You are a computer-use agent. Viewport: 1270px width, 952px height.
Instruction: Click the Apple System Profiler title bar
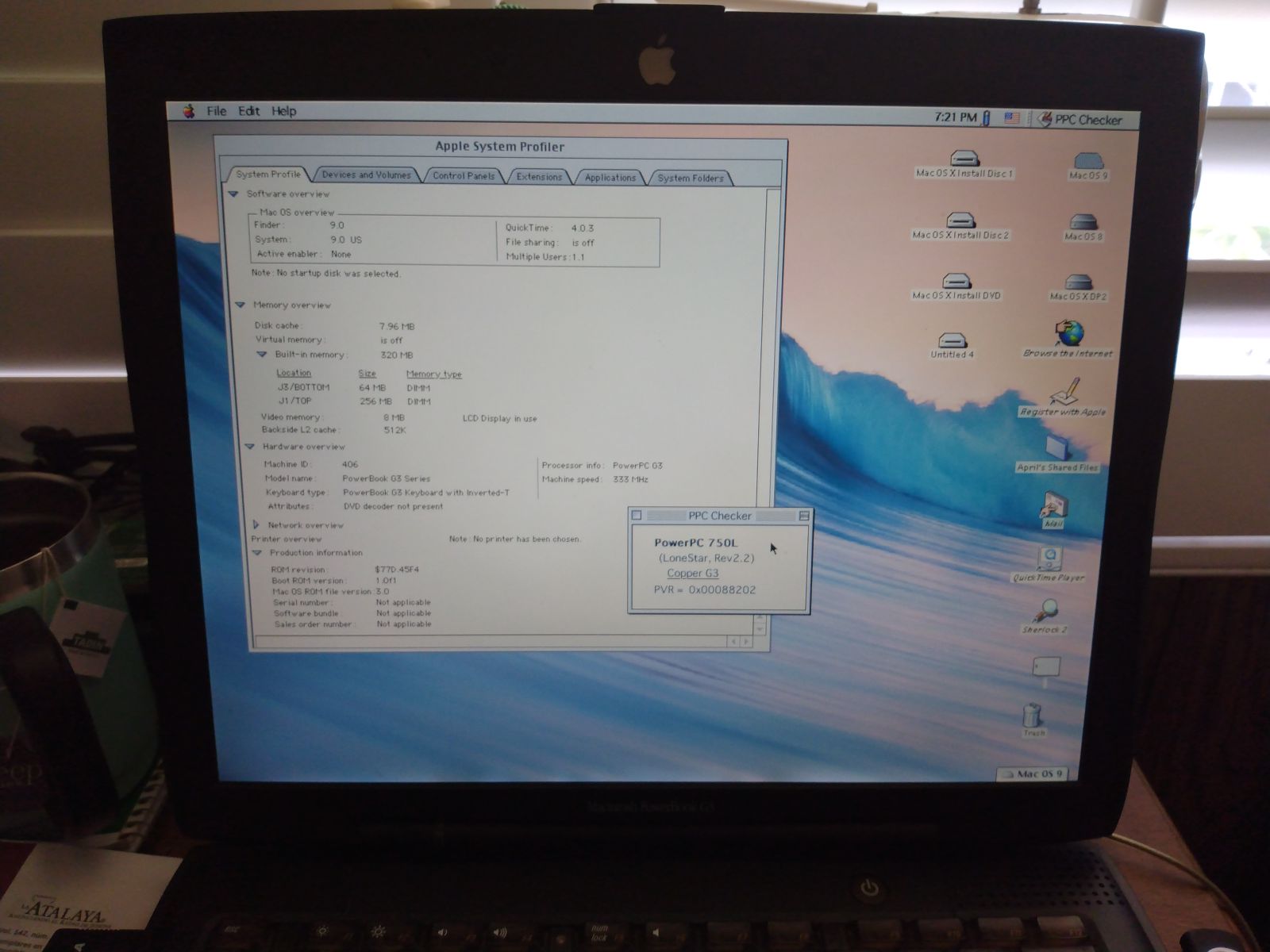pos(499,147)
